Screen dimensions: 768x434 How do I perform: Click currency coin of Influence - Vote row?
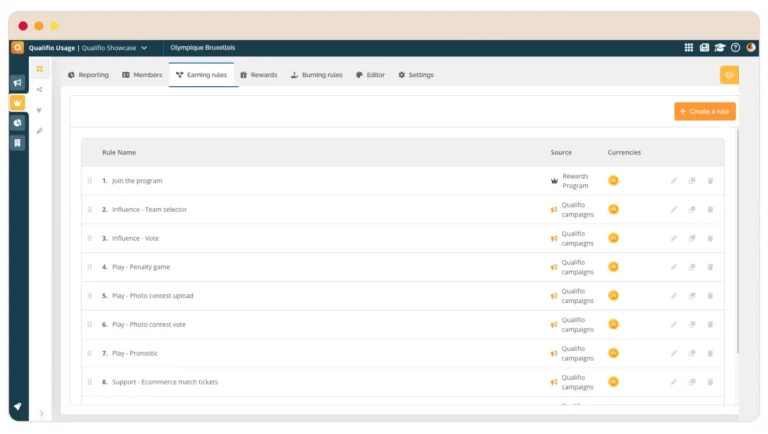tap(613, 238)
